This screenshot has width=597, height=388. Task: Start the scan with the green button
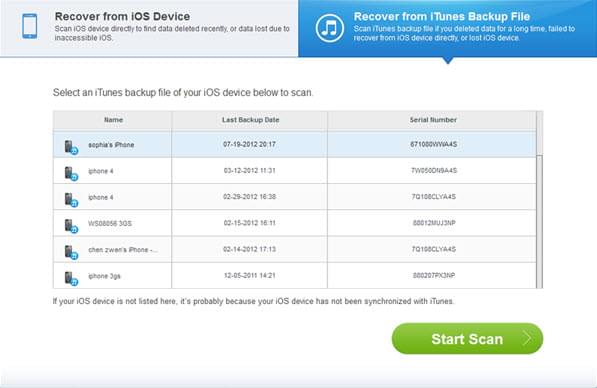tap(467, 339)
